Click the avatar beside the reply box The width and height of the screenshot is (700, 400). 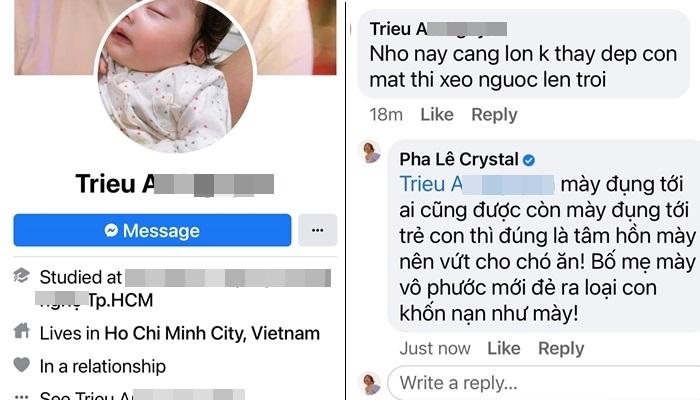tap(371, 384)
